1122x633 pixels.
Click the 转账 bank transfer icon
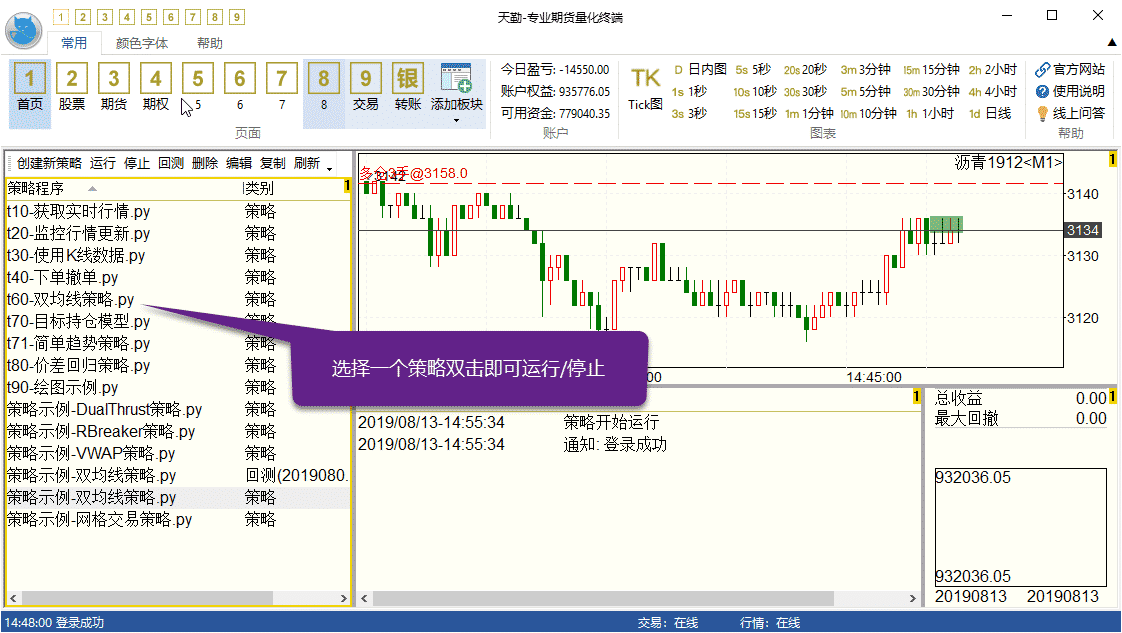click(408, 79)
